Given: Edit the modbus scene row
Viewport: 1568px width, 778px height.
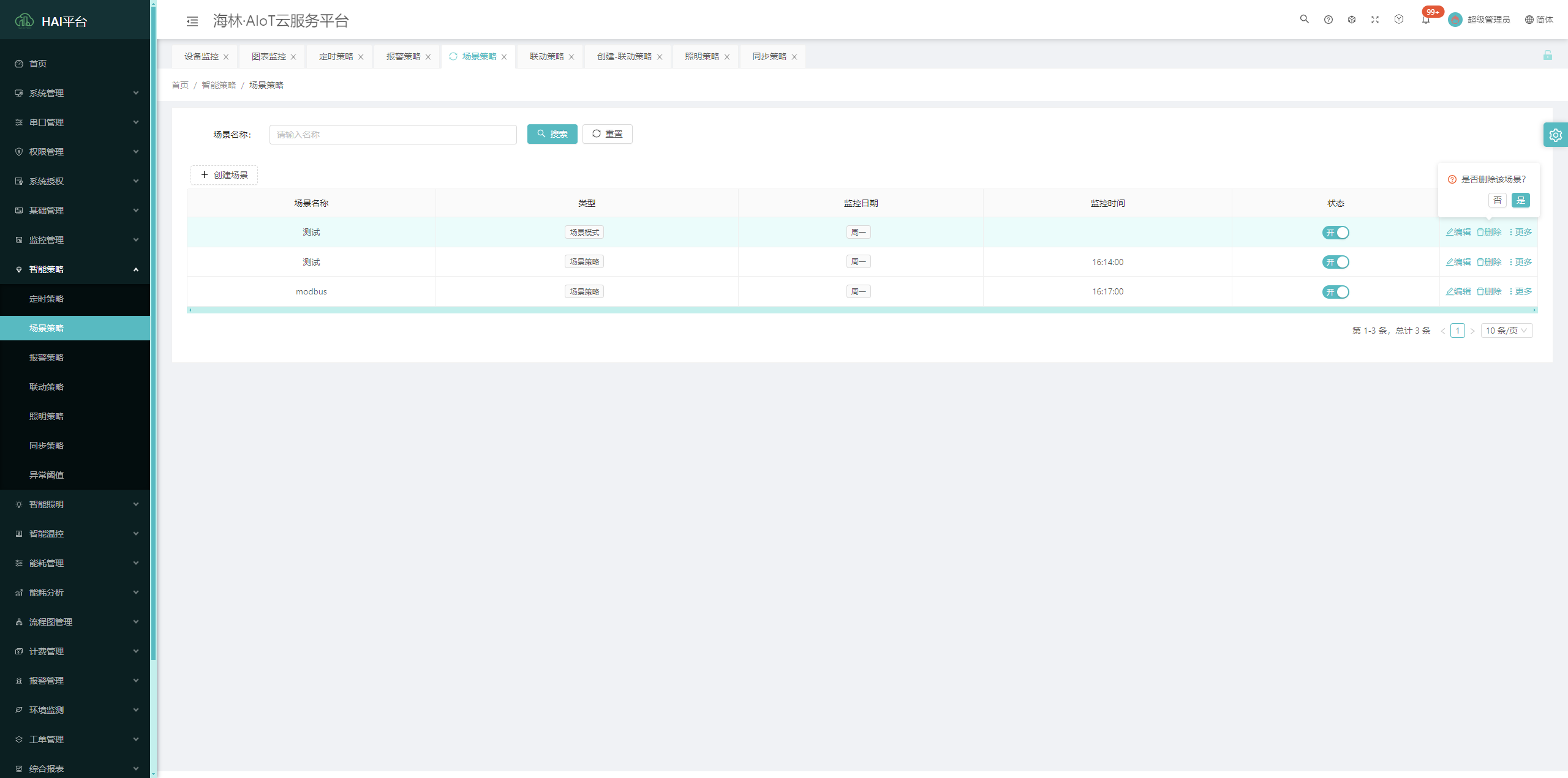Looking at the screenshot, I should 1458,291.
